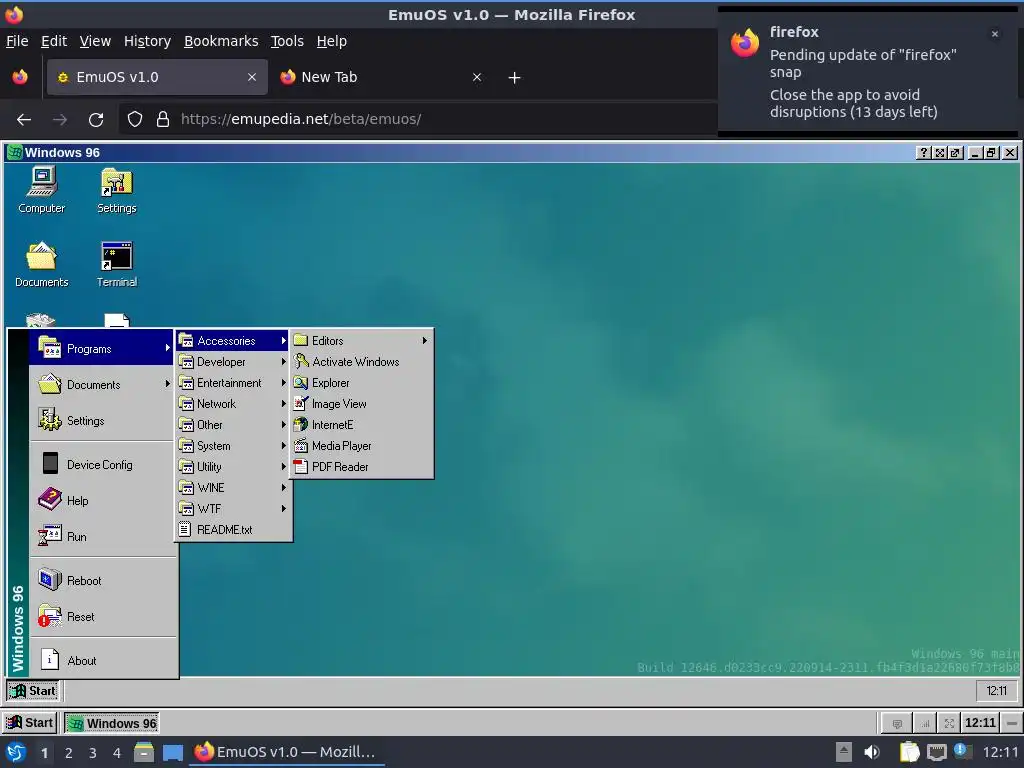Choose Reset in Start menu
The height and width of the screenshot is (768, 1024).
[103, 616]
